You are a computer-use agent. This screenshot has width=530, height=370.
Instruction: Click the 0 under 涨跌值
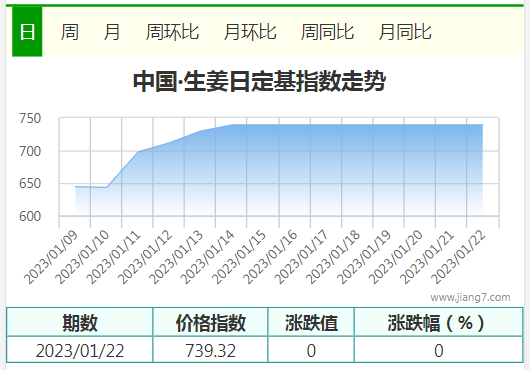(x=311, y=350)
